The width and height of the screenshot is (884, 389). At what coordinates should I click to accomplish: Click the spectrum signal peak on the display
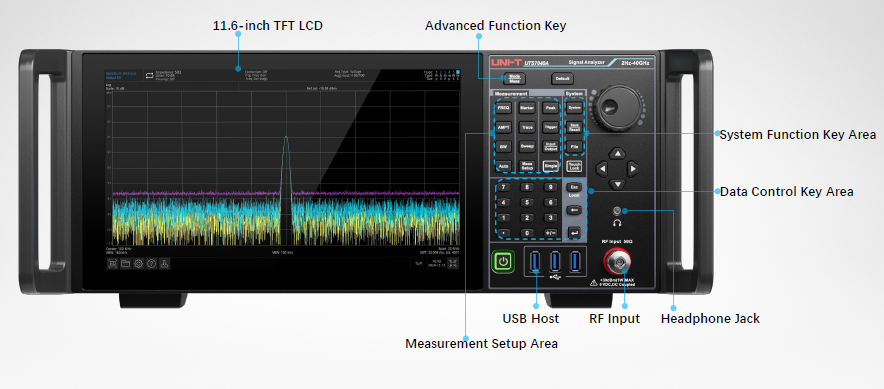click(x=286, y=138)
